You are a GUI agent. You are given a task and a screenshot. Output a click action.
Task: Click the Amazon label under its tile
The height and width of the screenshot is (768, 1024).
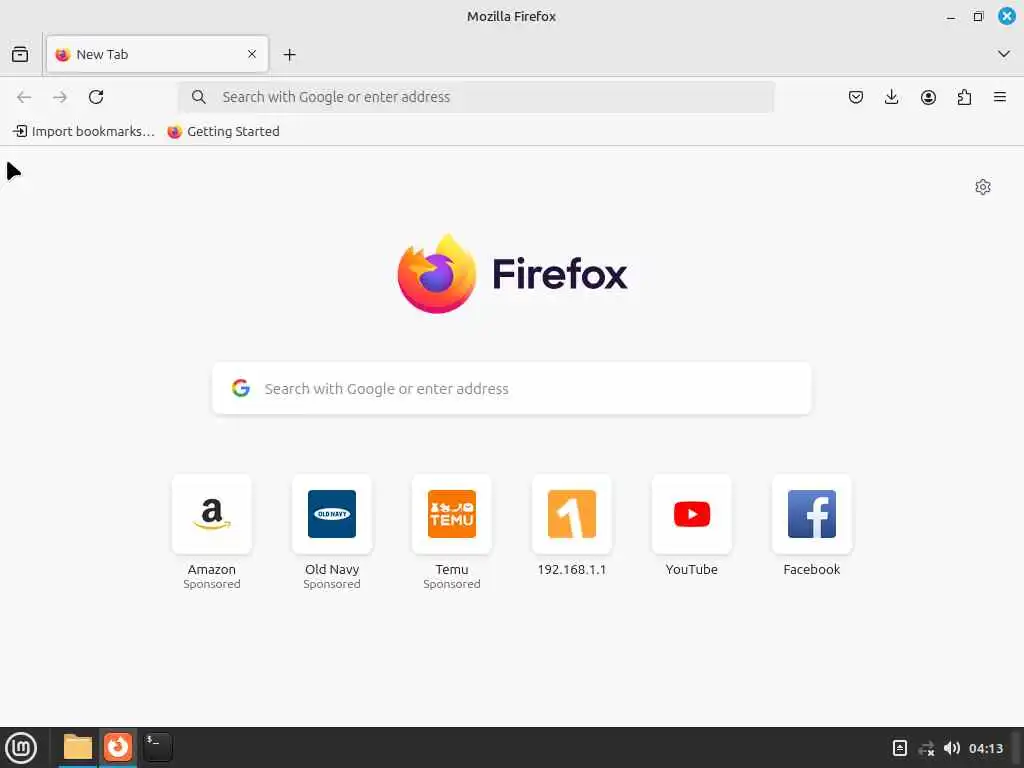click(212, 569)
